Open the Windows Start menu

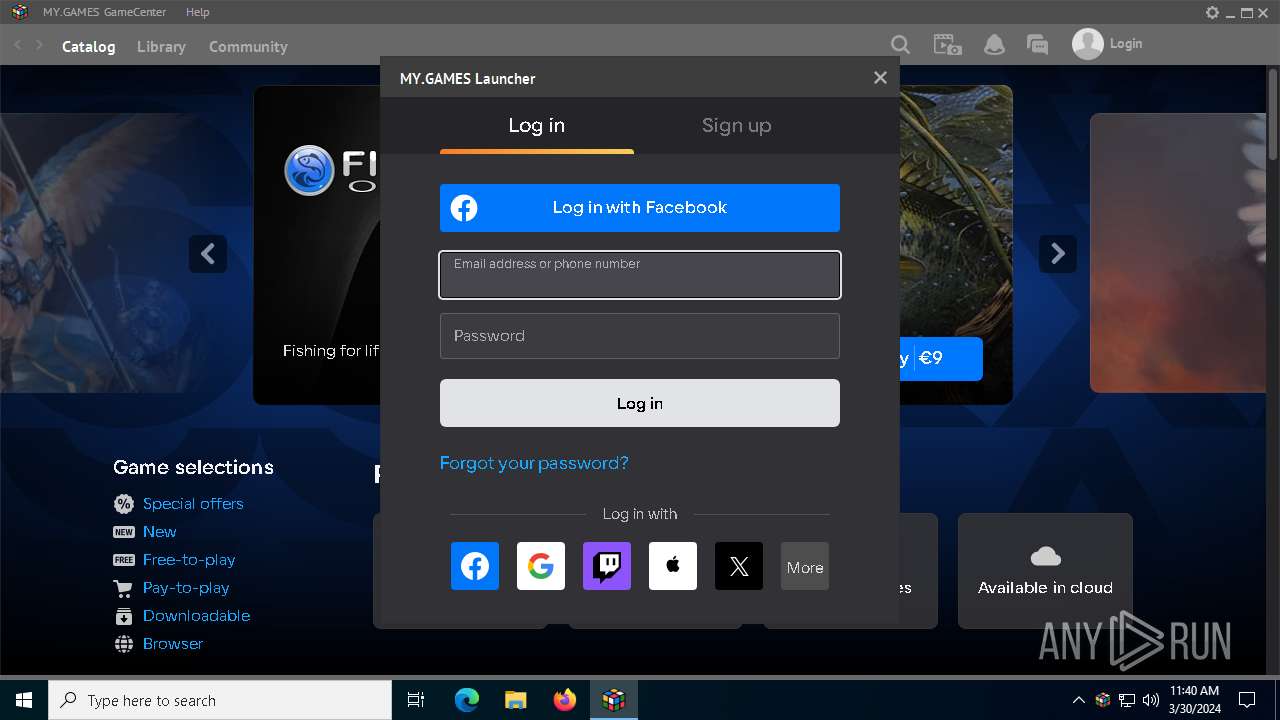coord(24,700)
